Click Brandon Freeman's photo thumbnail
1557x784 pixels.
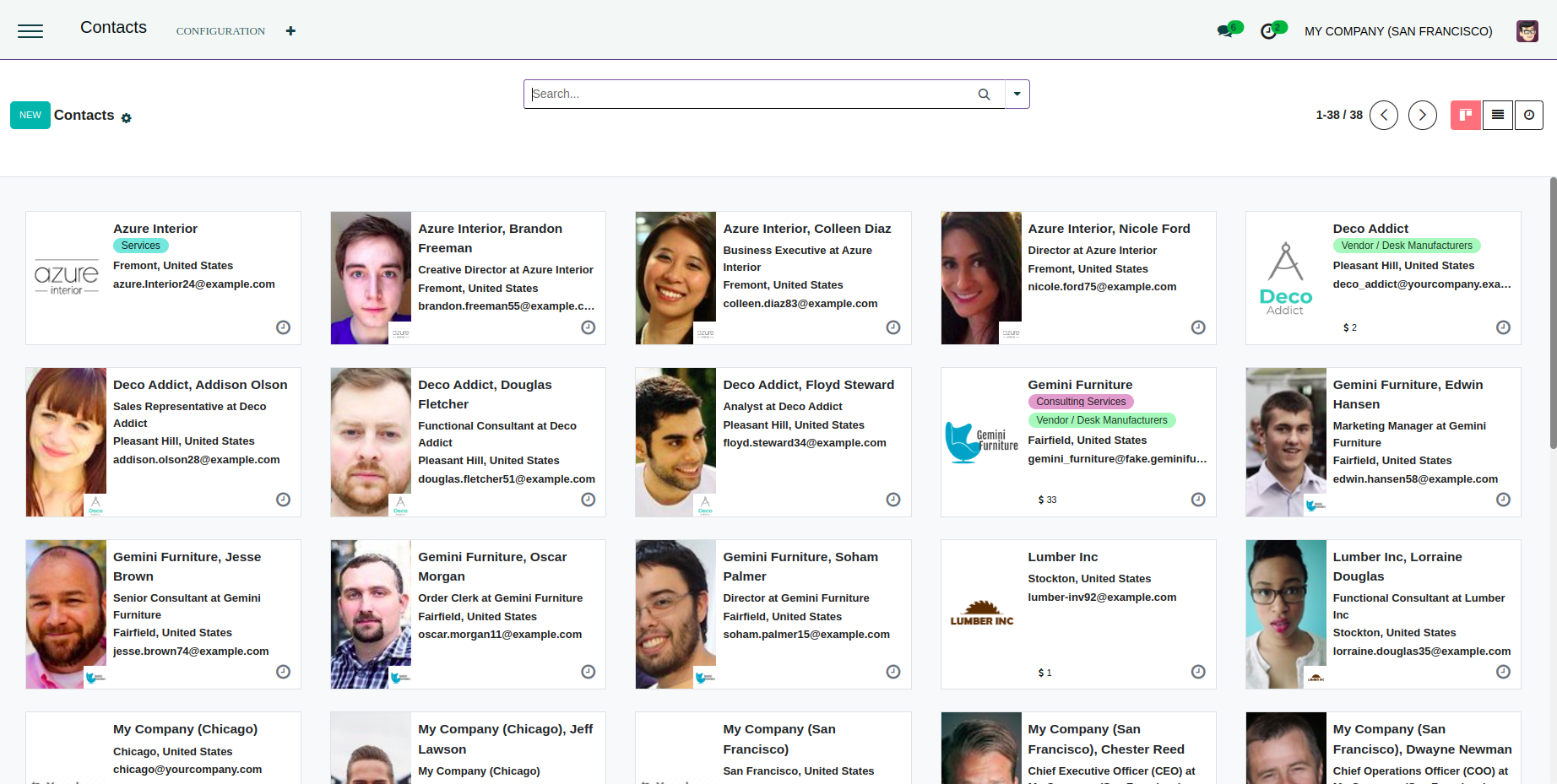[371, 278]
